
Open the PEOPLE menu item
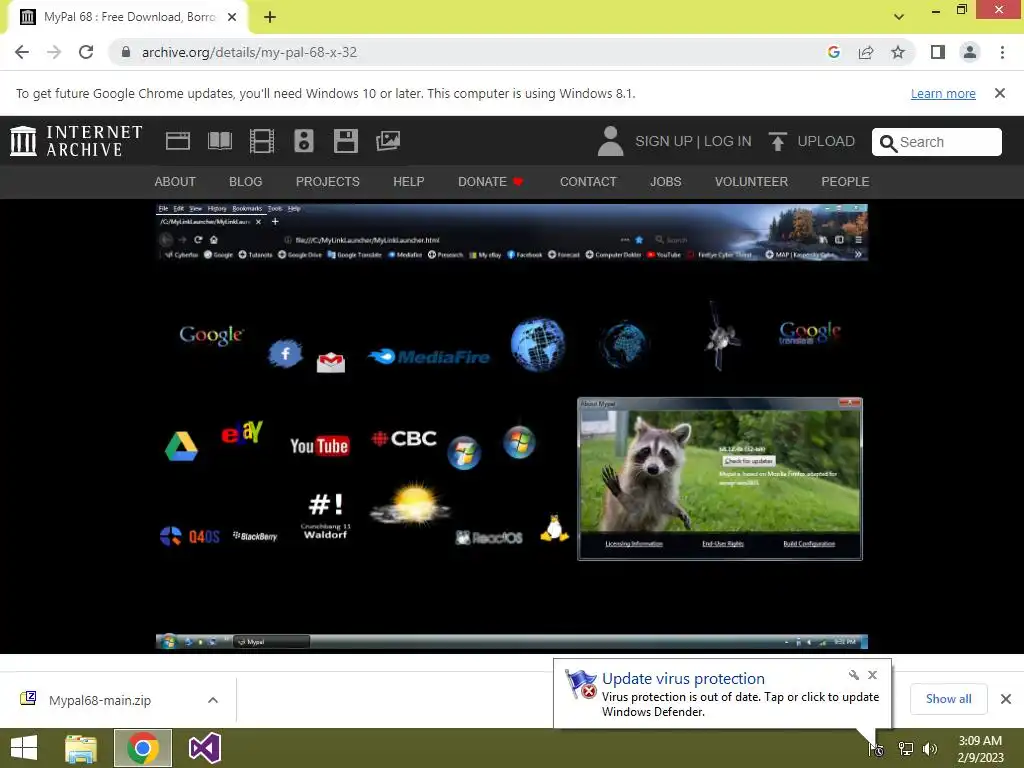845,182
